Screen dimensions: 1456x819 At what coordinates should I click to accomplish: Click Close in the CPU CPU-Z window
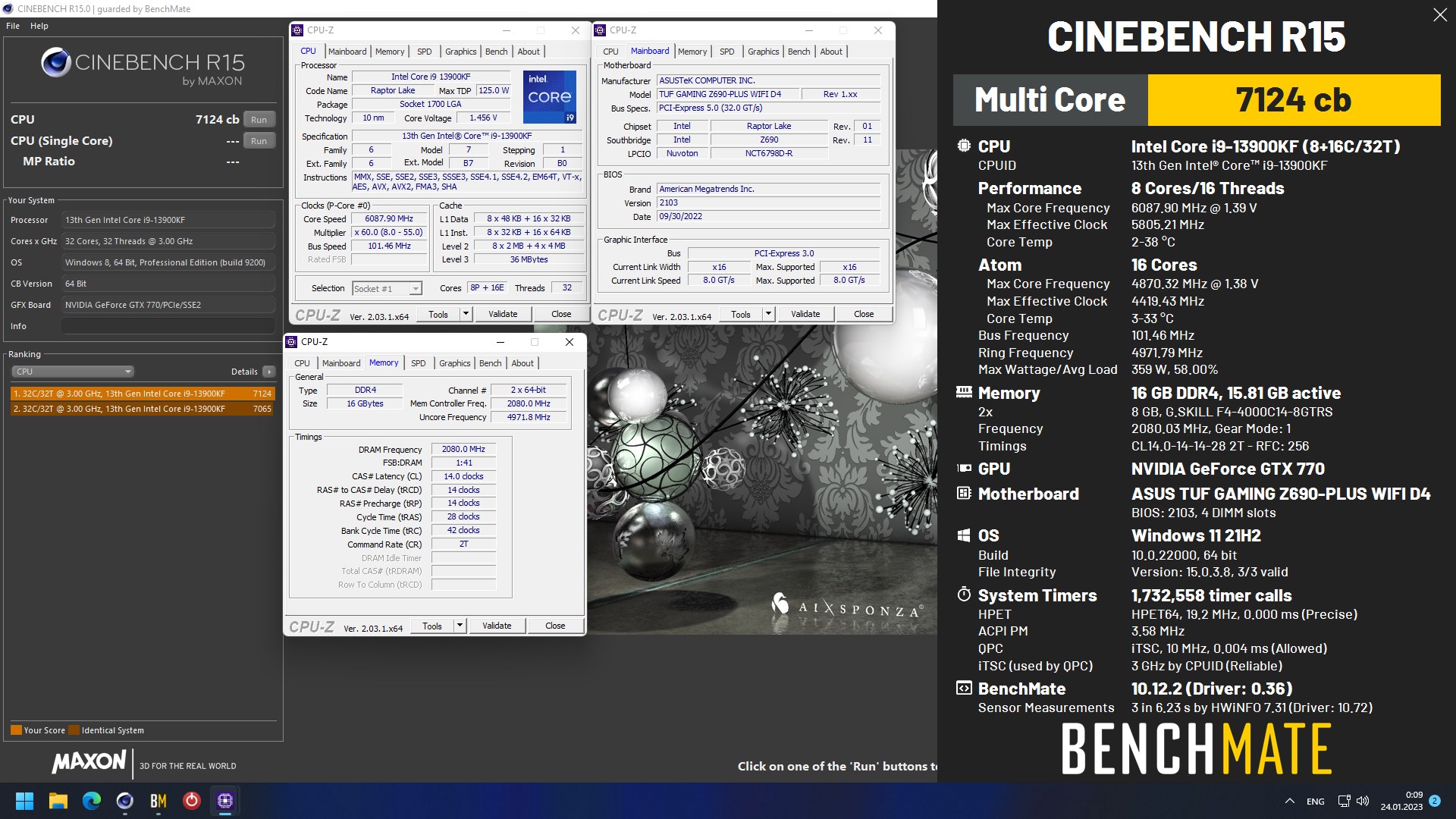tap(561, 314)
